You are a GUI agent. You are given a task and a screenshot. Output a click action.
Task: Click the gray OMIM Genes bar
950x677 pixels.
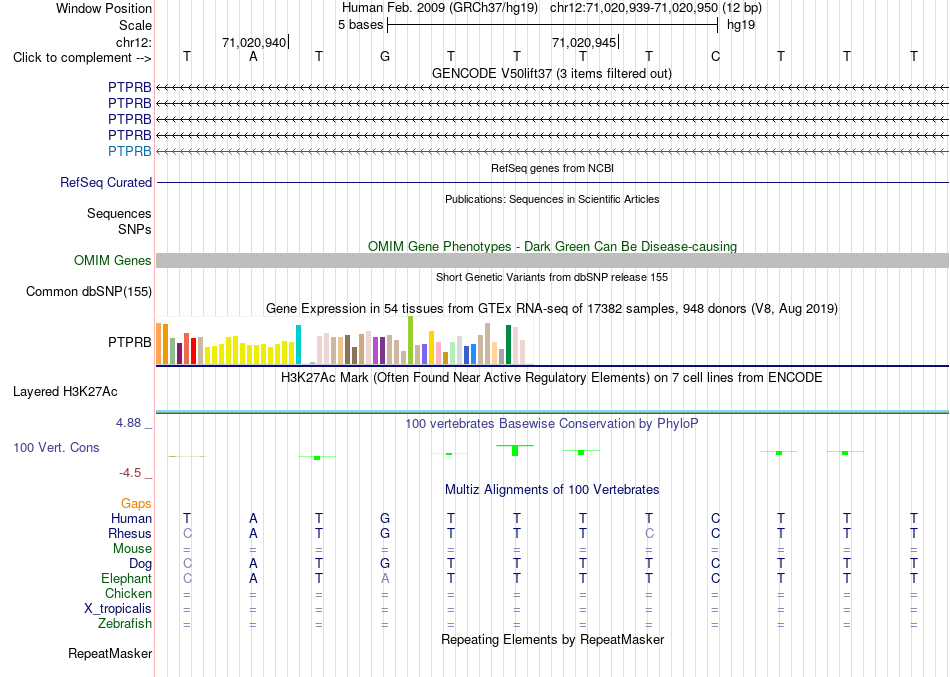tap(552, 261)
